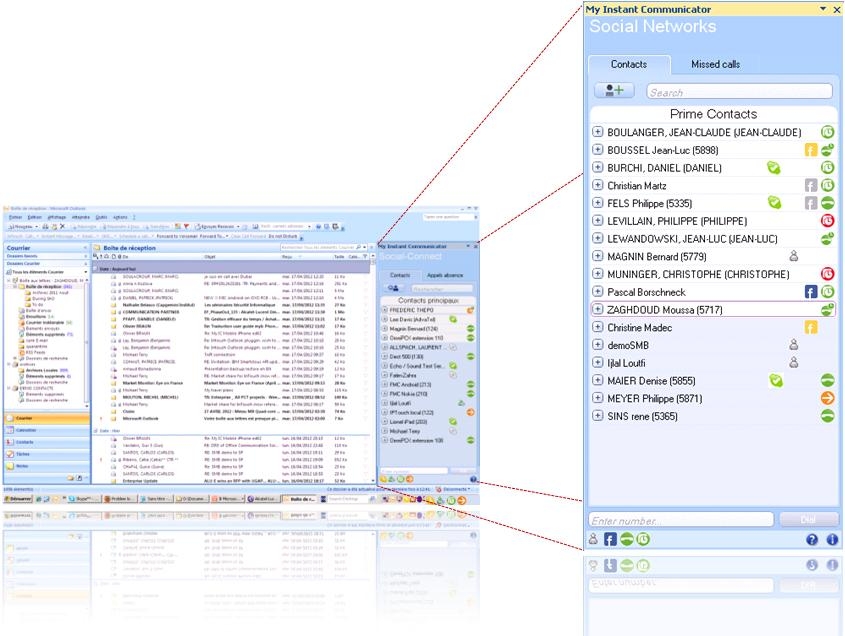Image resolution: width=845 pixels, height=636 pixels.
Task: Click the green phone icon in the Social Networks bottom bar
Action: click(x=627, y=539)
